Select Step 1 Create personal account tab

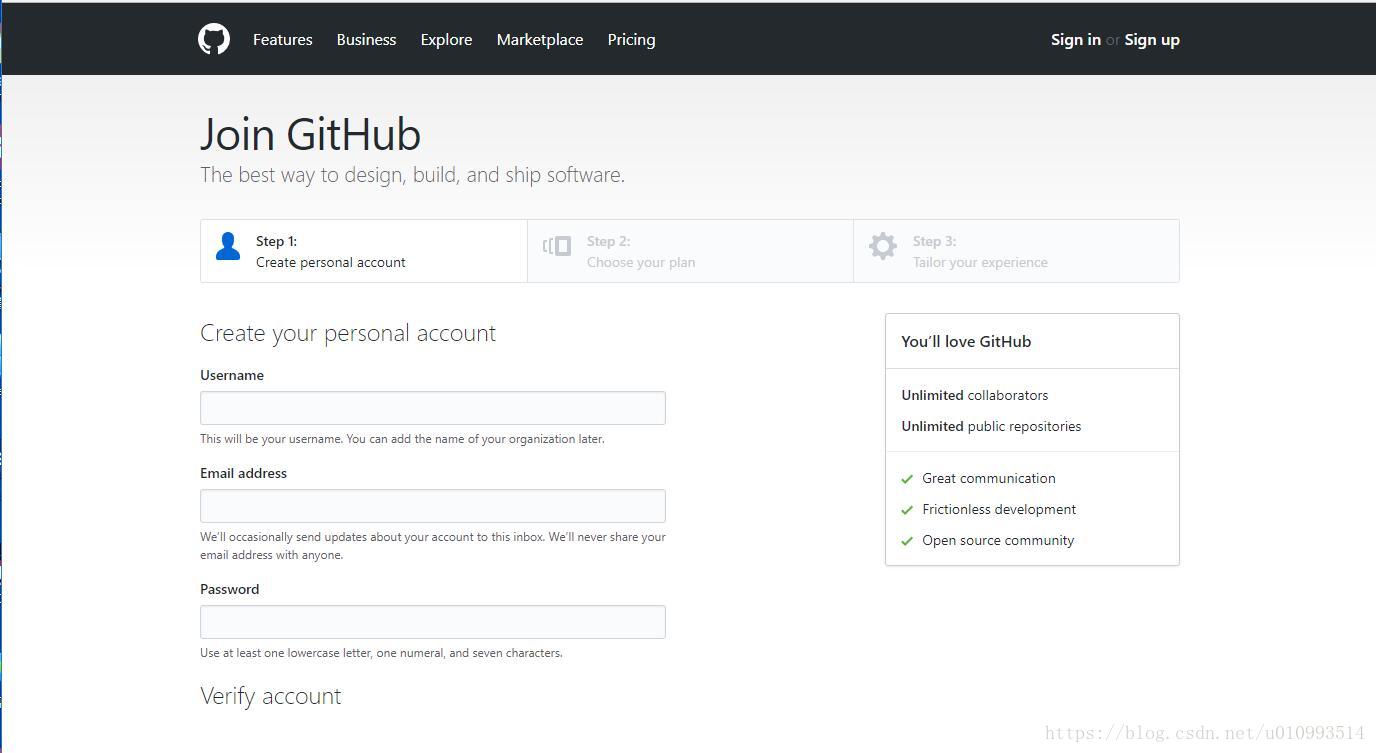tap(364, 251)
